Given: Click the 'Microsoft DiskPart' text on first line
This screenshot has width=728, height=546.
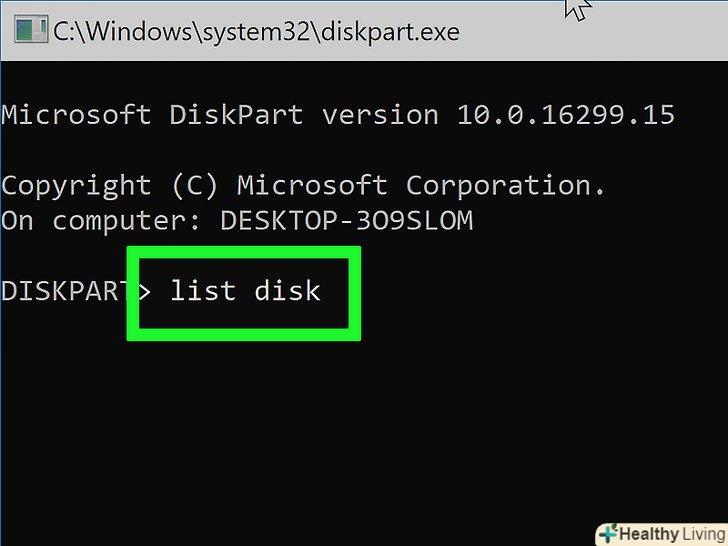Looking at the screenshot, I should pos(152,115).
